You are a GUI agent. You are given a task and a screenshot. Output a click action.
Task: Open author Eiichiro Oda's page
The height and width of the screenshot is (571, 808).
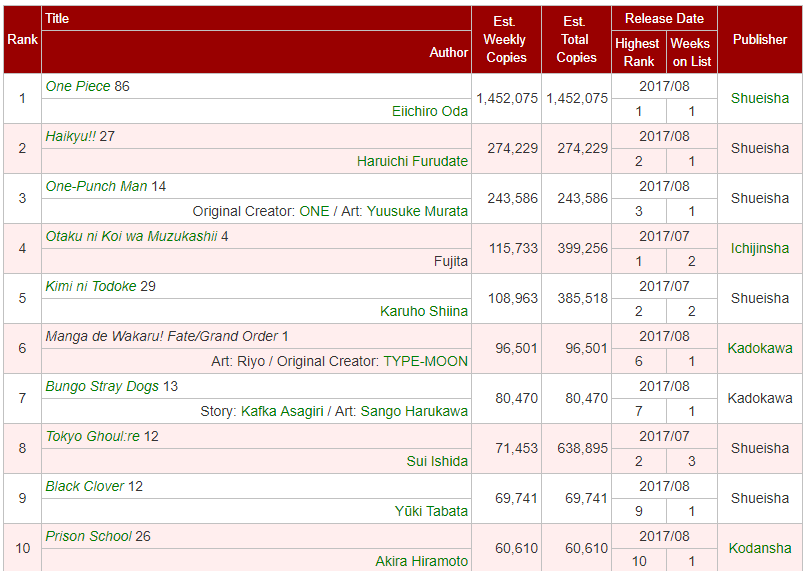pyautogui.click(x=430, y=111)
